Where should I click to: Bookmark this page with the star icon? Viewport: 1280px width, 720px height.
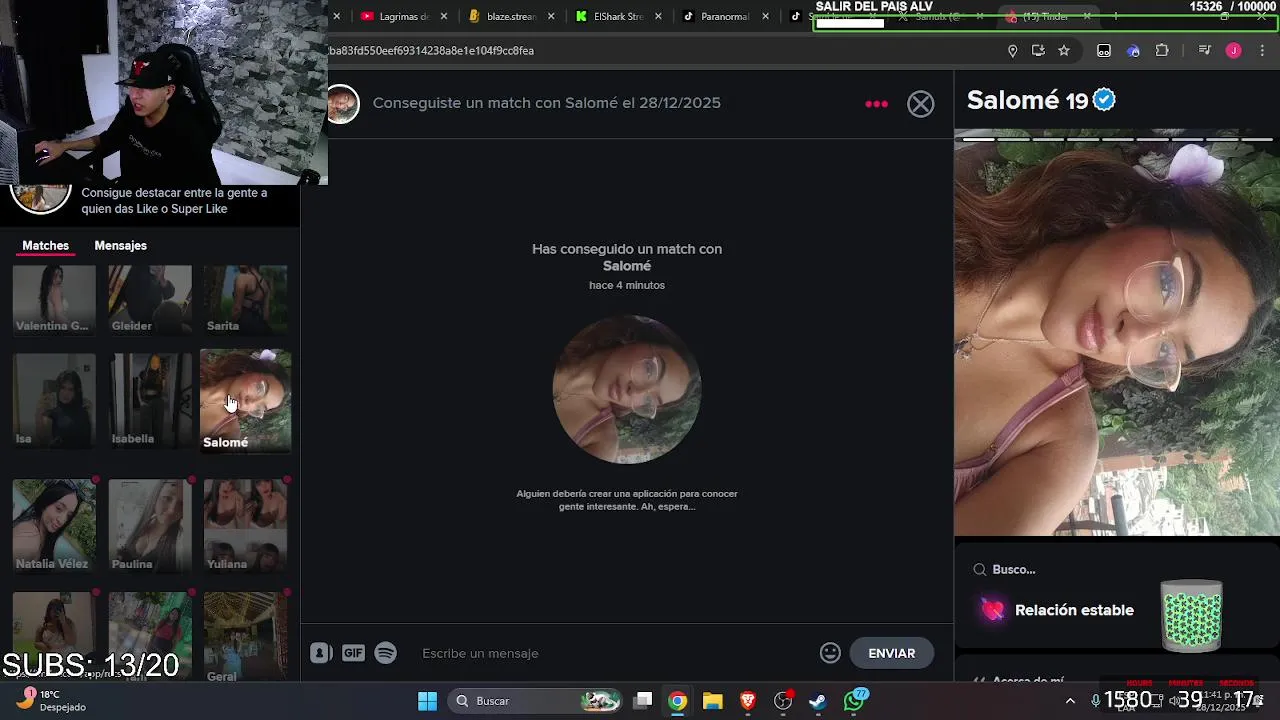point(1064,51)
